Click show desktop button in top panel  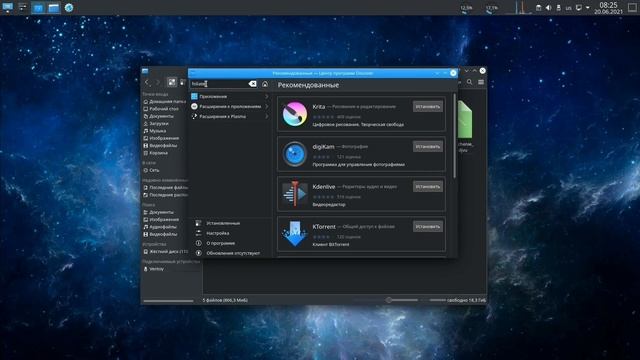point(633,7)
